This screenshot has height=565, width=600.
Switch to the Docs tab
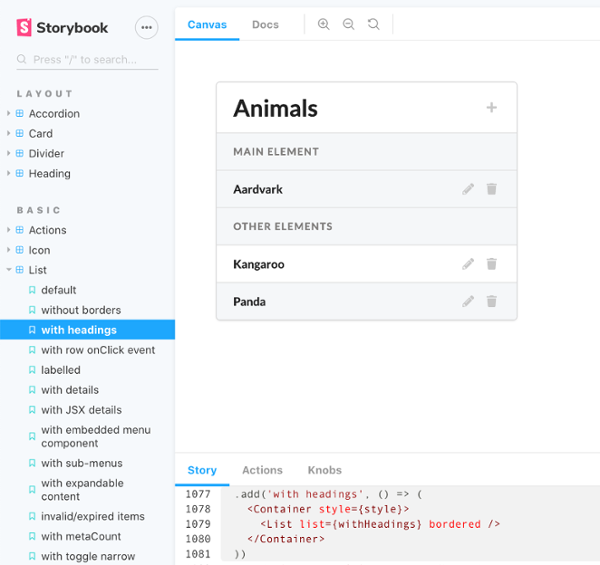[265, 24]
